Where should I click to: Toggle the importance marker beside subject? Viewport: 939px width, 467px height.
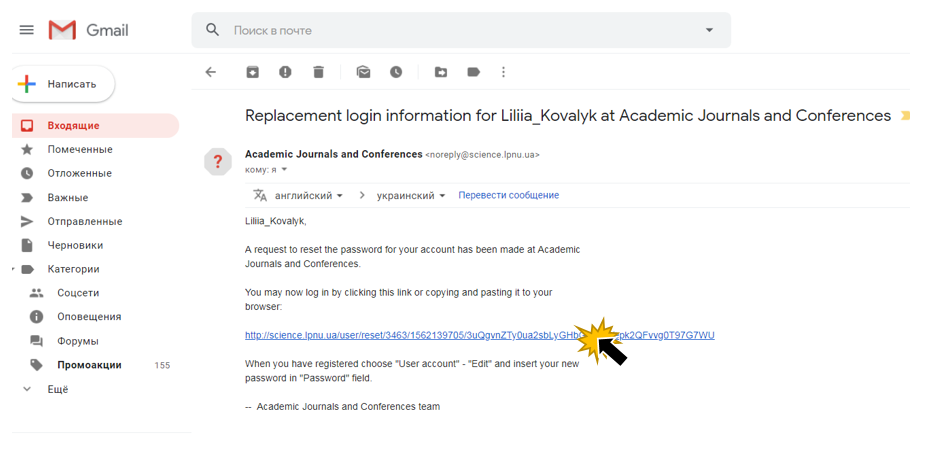[x=905, y=116]
